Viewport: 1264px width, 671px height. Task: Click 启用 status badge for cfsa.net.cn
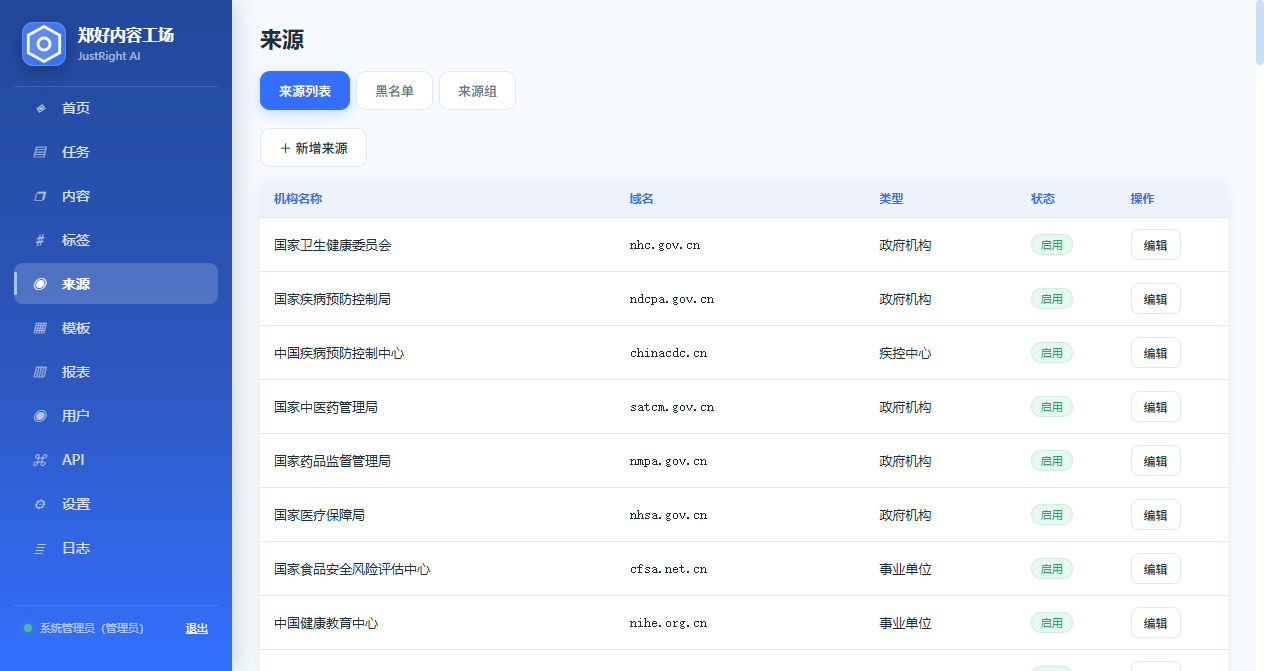point(1052,569)
